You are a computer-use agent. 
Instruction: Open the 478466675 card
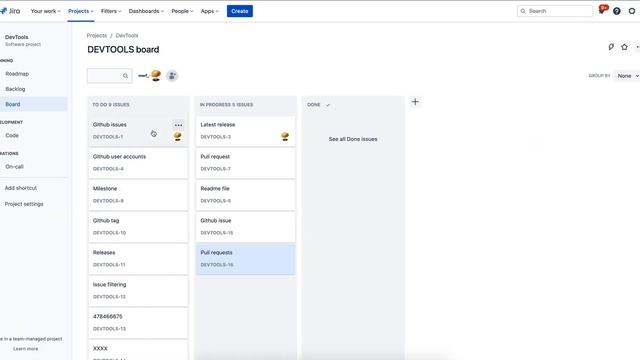point(138,322)
